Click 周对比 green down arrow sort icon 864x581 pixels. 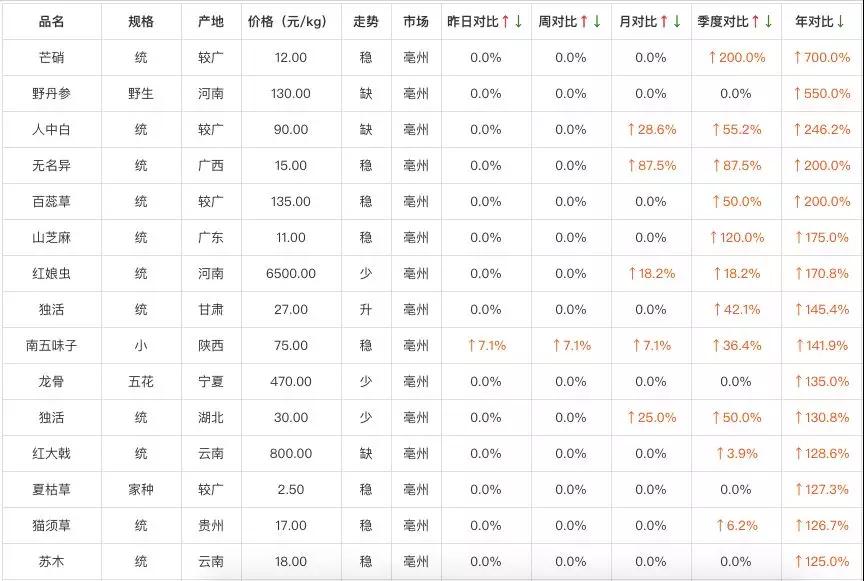pos(597,22)
